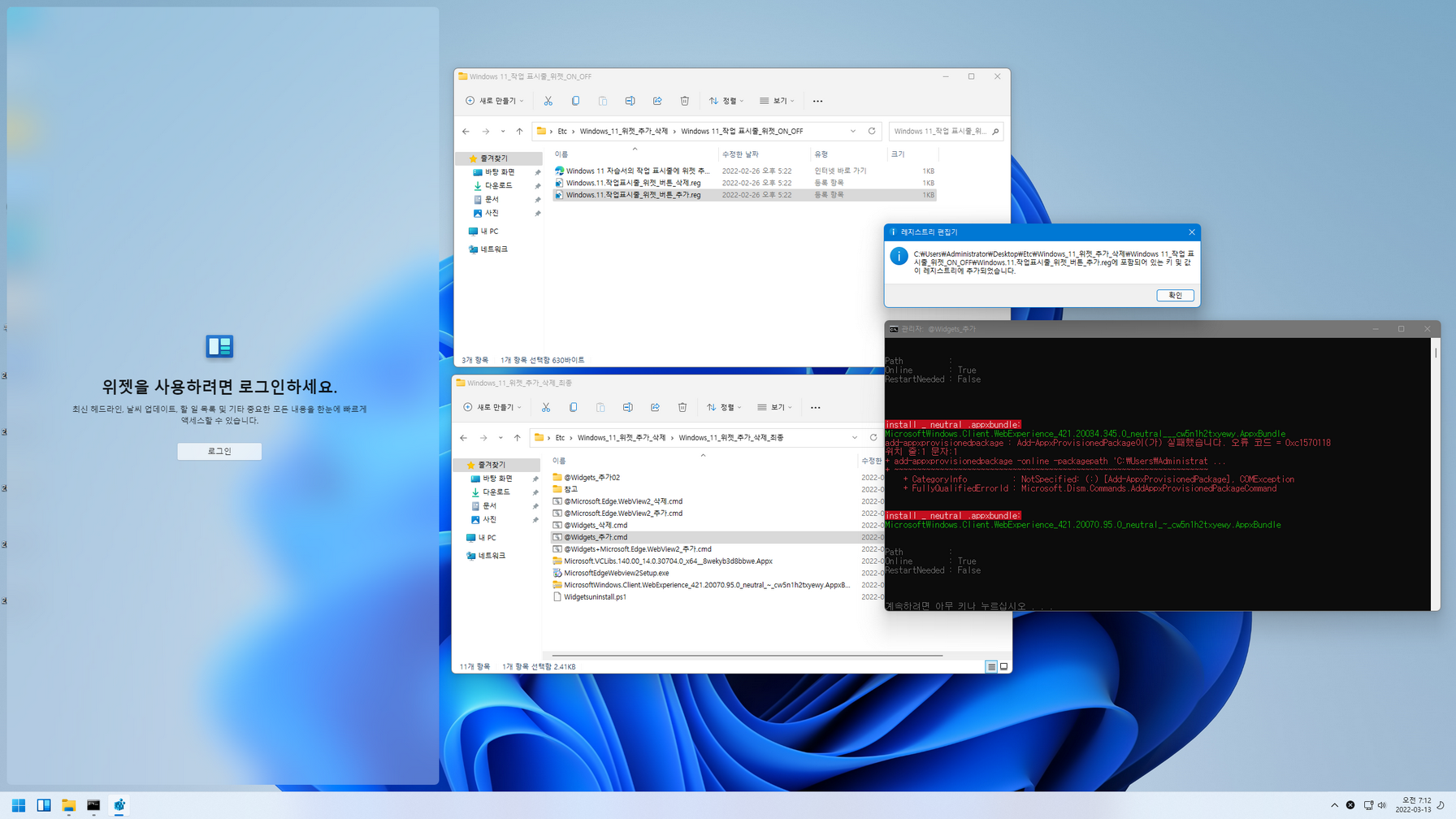
Task: Click the Etc breadcrumb in bottom Explorer window
Action: click(x=560, y=438)
